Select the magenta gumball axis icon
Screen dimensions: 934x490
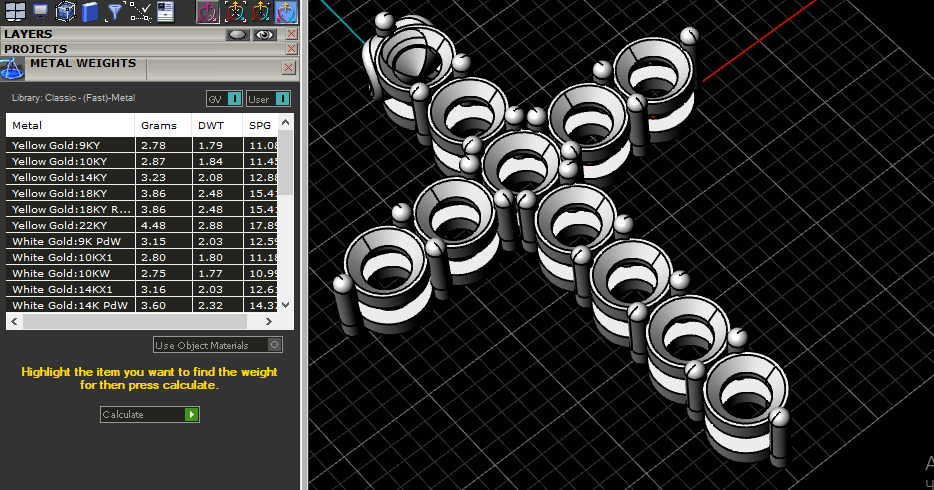click(x=208, y=11)
